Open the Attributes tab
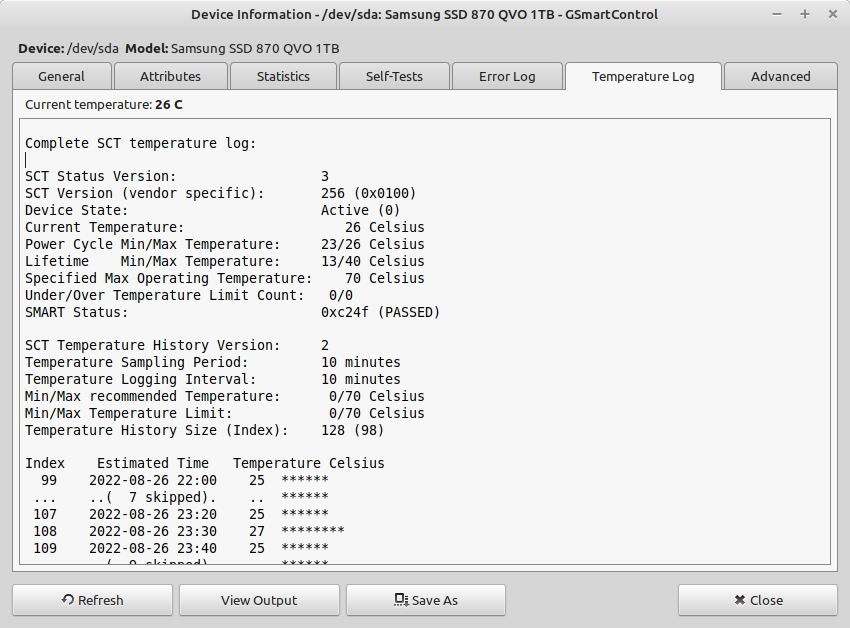Image resolution: width=850 pixels, height=628 pixels. (170, 76)
